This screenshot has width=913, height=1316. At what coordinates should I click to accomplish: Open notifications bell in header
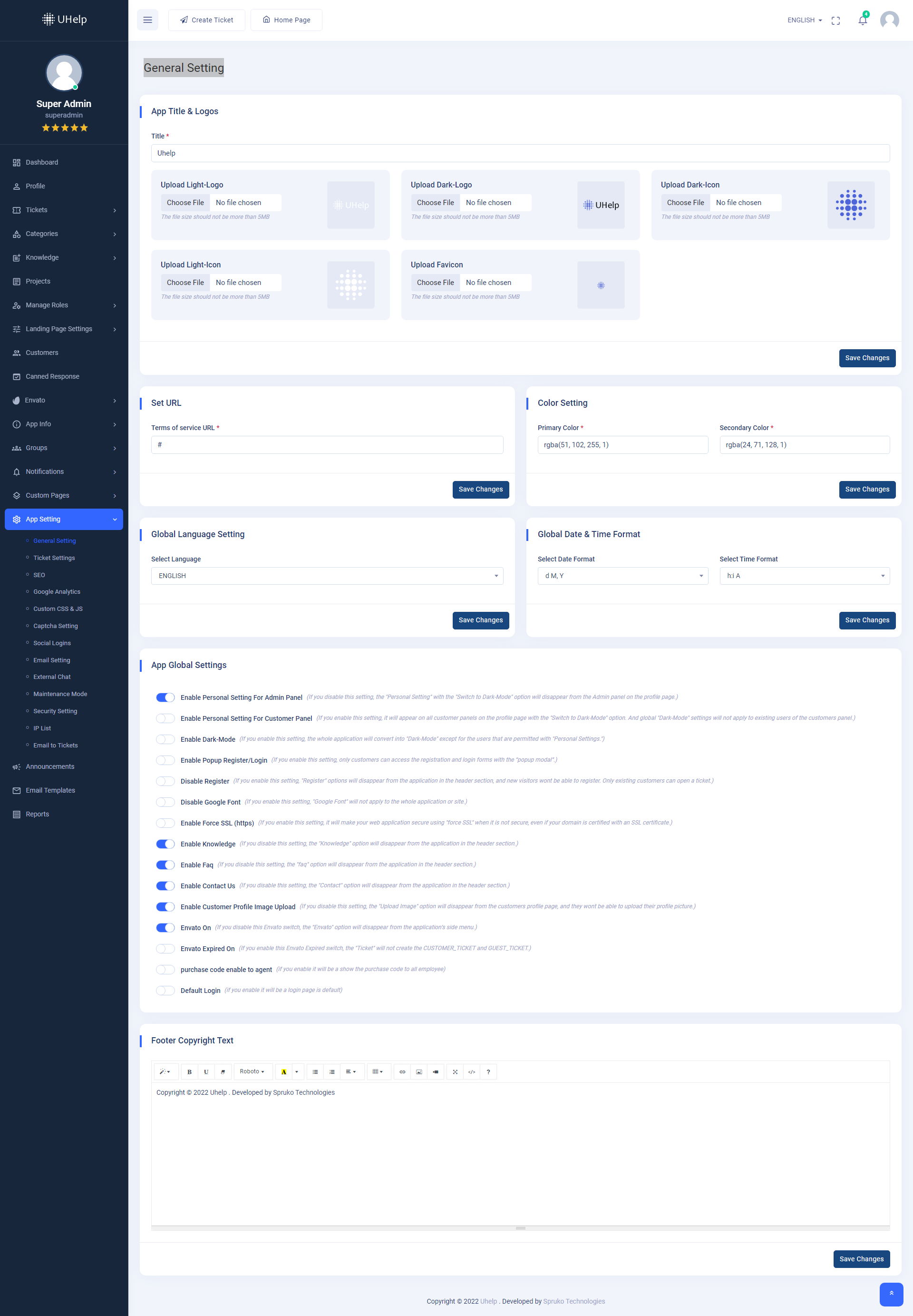tap(862, 20)
